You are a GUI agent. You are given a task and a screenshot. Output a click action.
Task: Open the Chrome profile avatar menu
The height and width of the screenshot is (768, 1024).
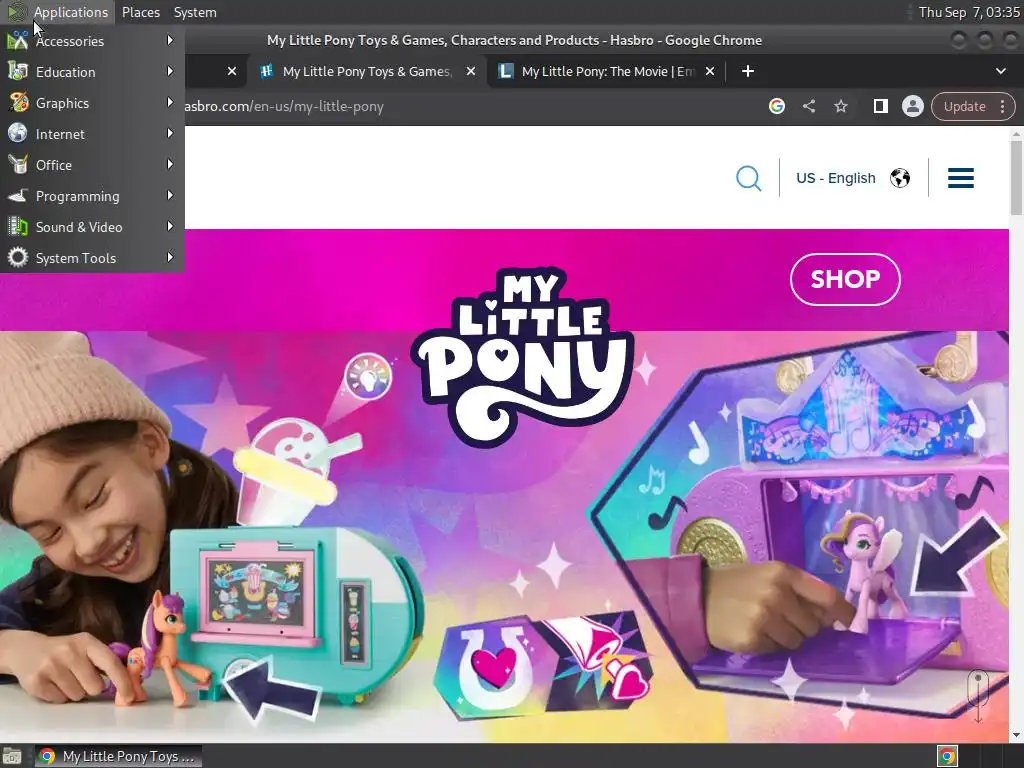[x=912, y=106]
